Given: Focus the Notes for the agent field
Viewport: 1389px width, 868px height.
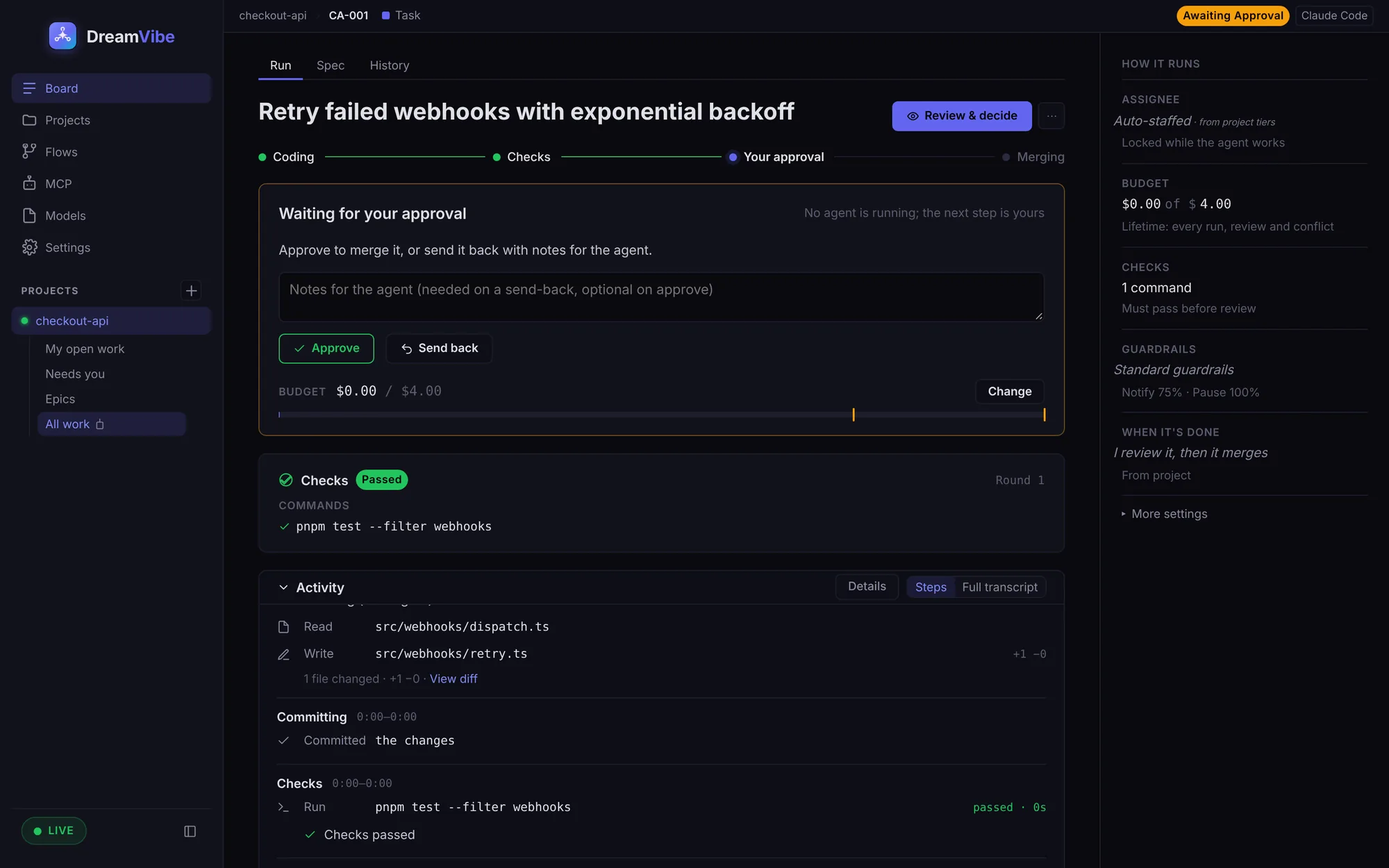Looking at the screenshot, I should 661,297.
